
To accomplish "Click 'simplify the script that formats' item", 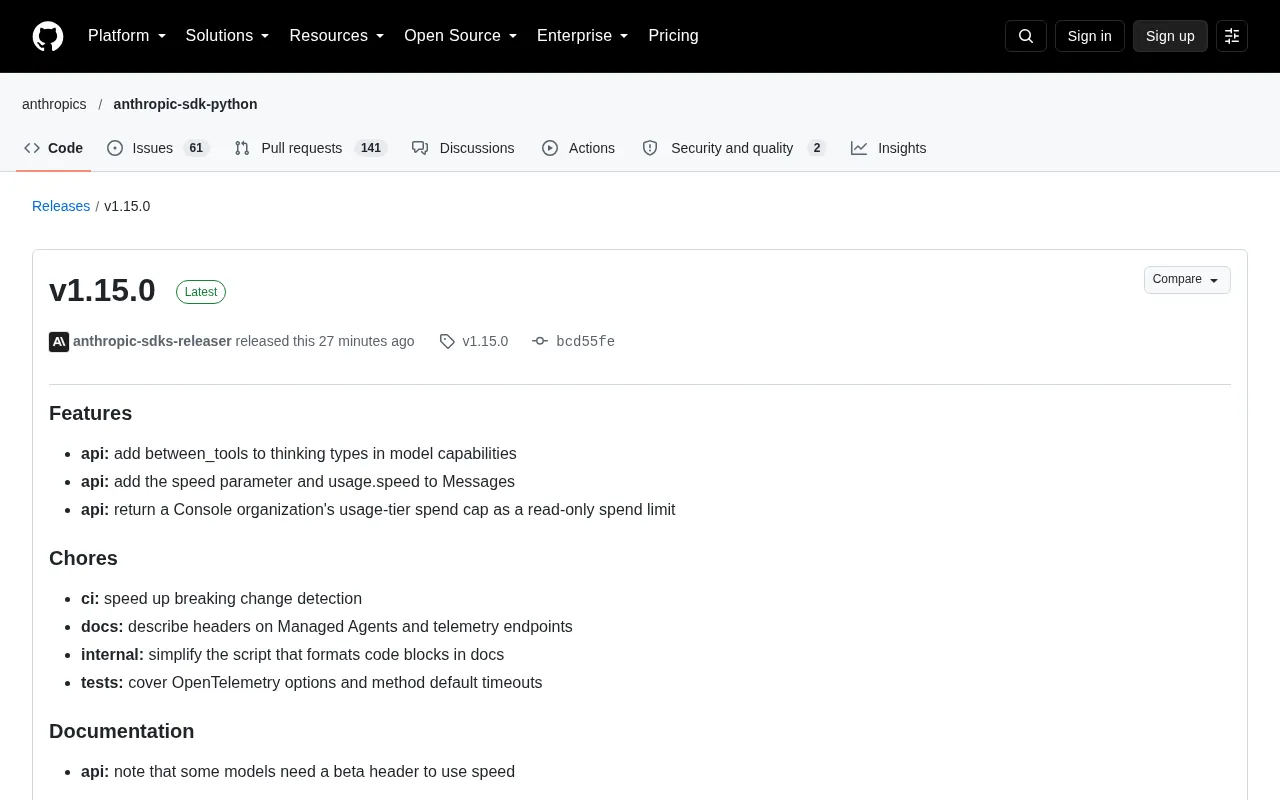I will click(x=292, y=655).
